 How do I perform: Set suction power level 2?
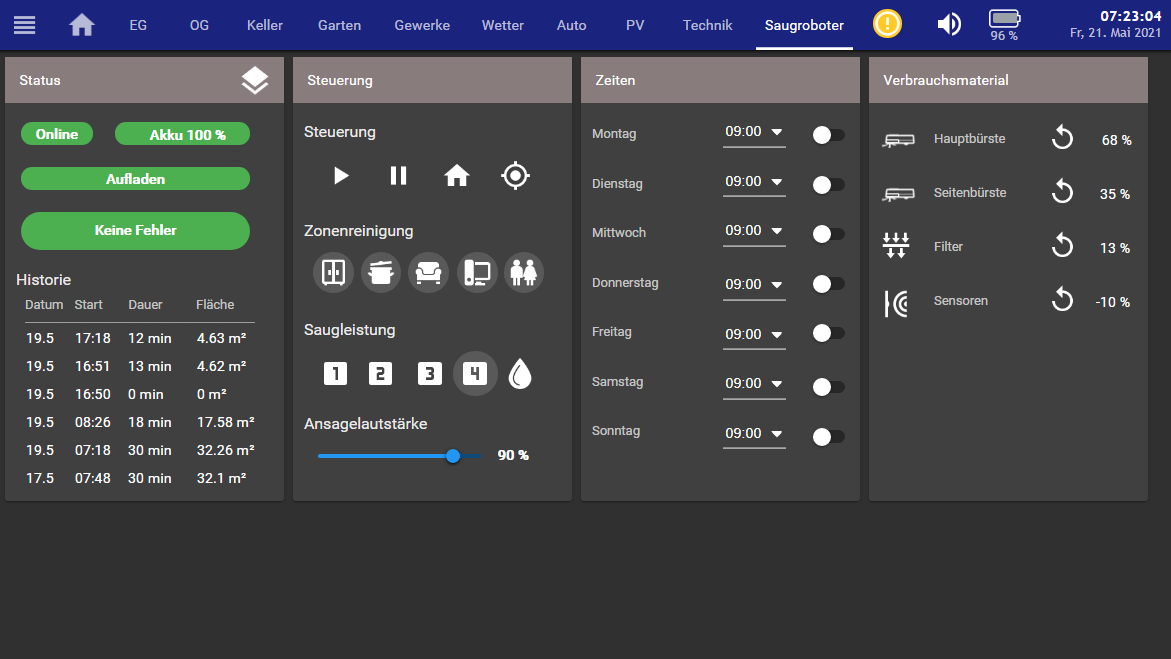point(380,374)
